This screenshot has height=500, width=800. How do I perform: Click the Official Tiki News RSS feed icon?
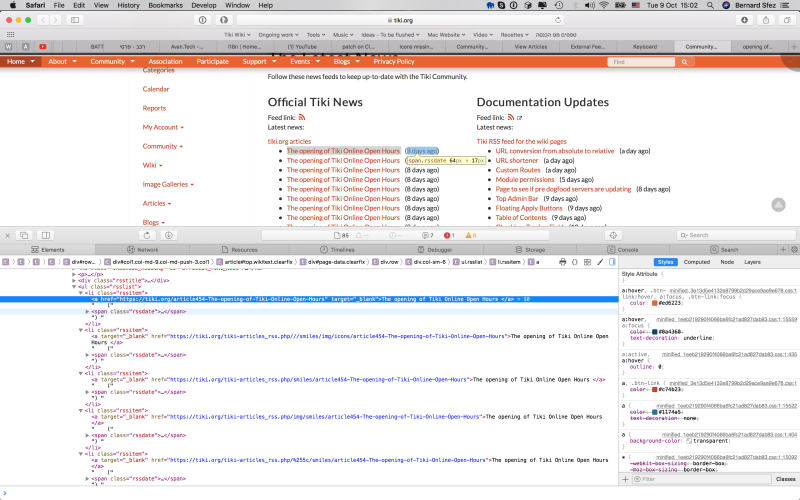click(x=302, y=117)
